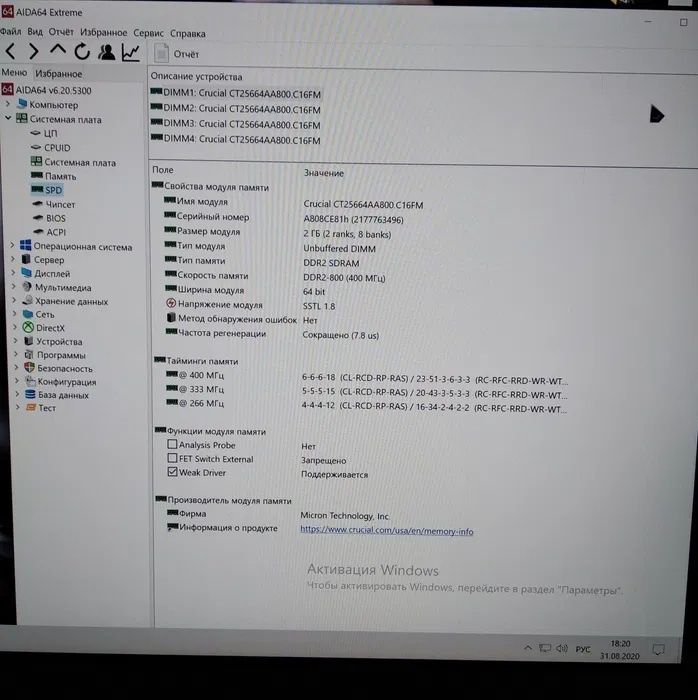
Task: Go back with the left arrow toolbar button
Action: [x=11, y=52]
